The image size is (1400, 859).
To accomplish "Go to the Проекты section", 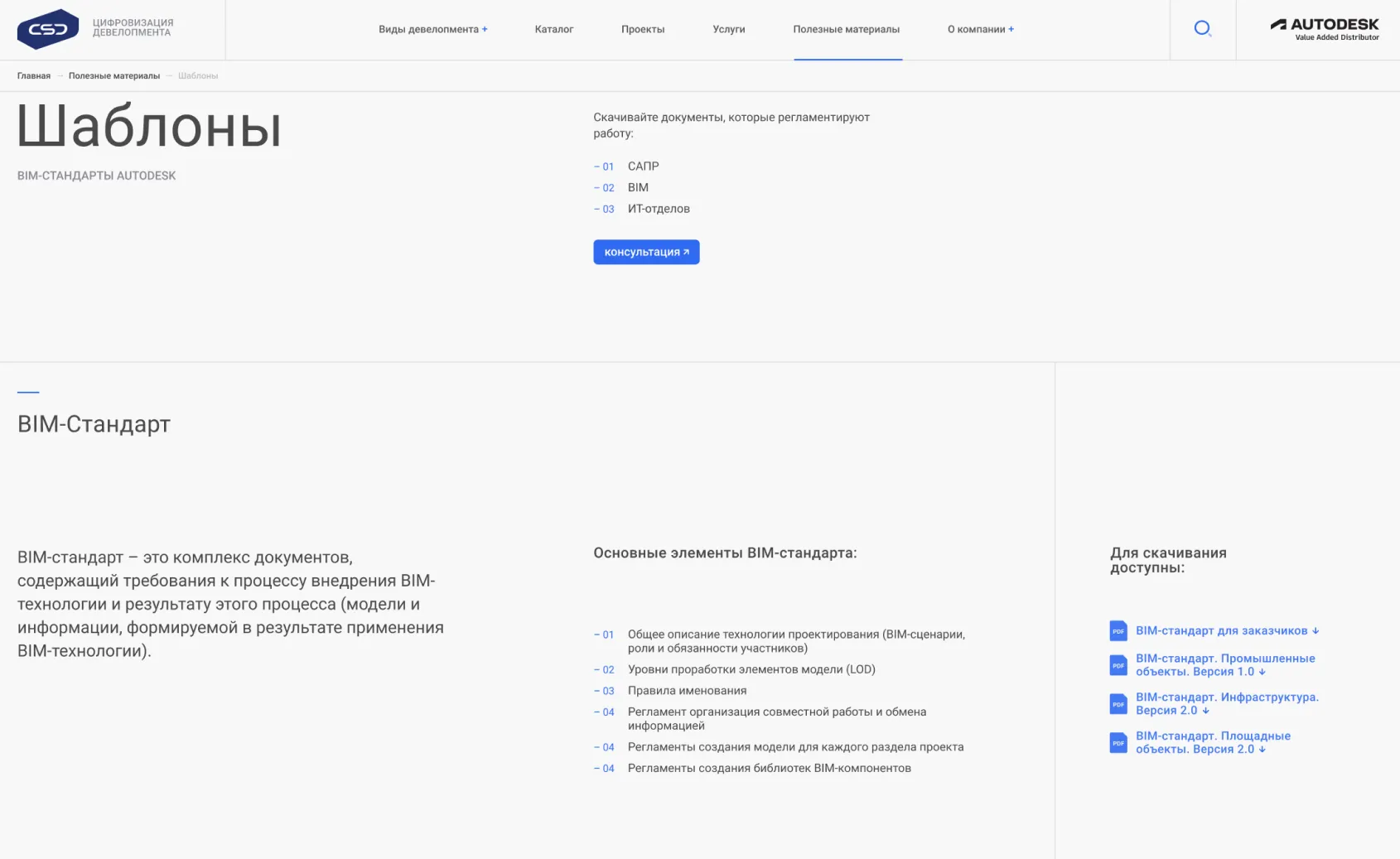I will point(643,29).
